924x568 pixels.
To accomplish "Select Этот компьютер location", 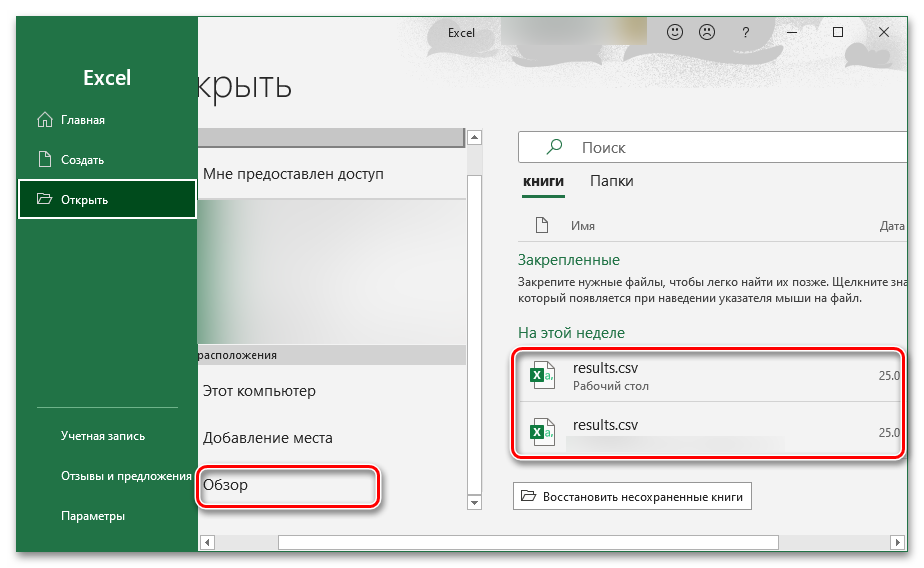I will pos(259,391).
